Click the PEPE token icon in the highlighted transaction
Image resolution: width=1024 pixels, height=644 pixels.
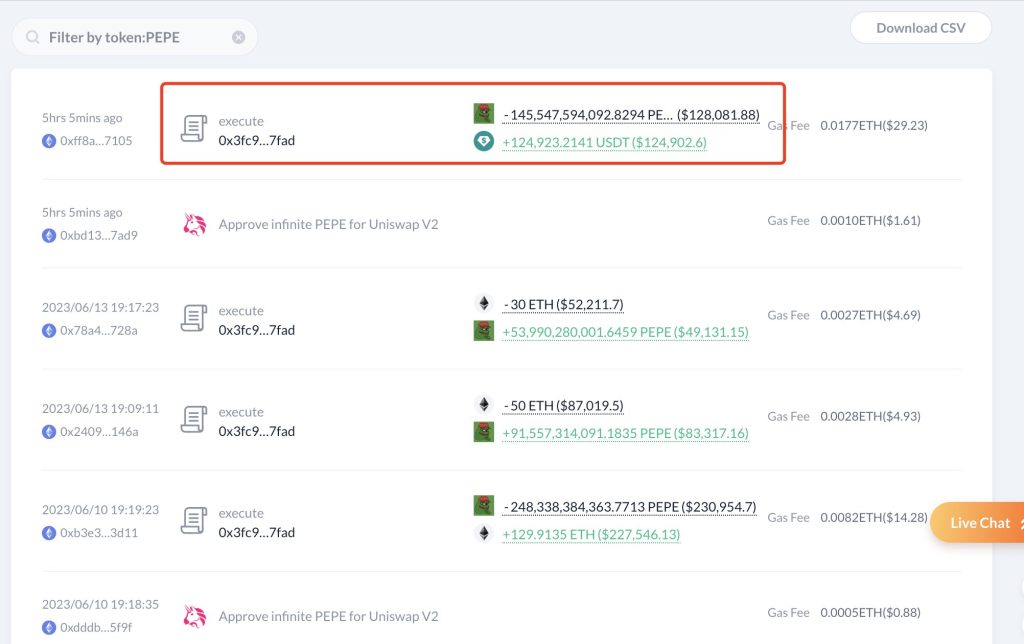click(x=484, y=114)
